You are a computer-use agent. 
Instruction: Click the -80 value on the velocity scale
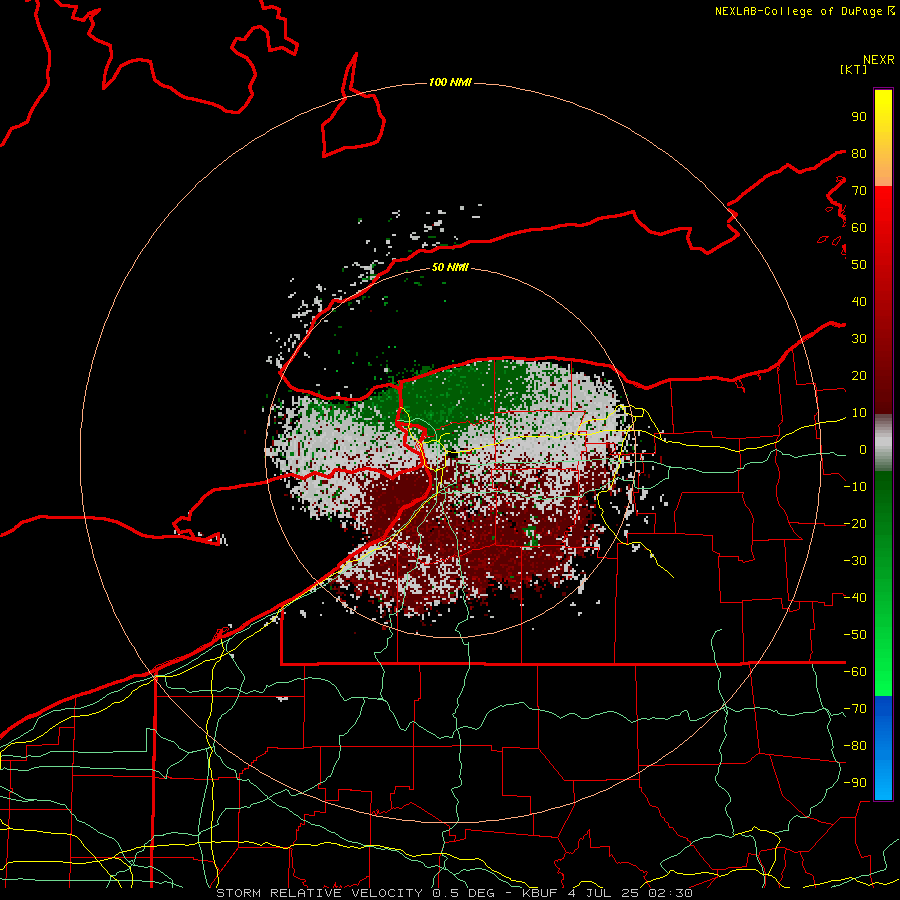(x=855, y=746)
